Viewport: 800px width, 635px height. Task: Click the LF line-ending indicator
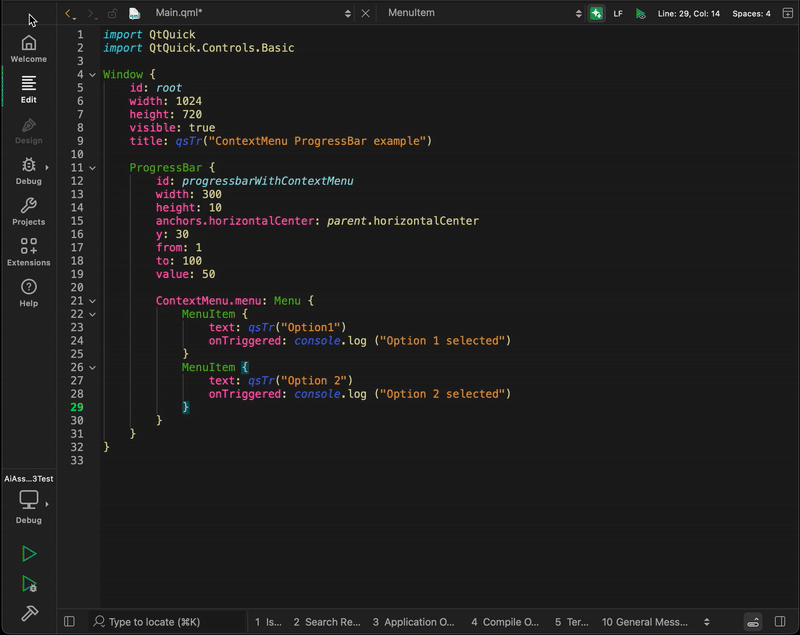(x=618, y=14)
